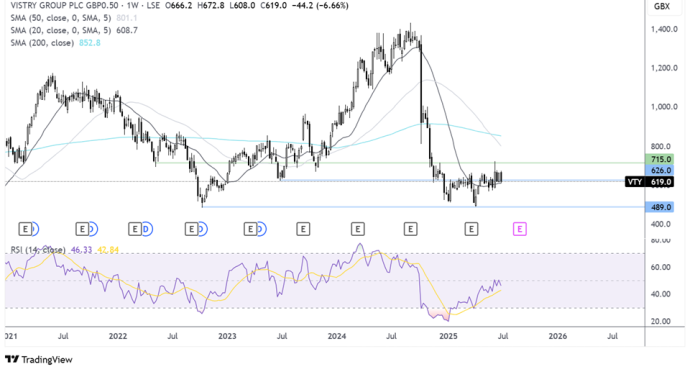Click the pink upcoming earnings E marker
700x372 pixels.
pos(520,230)
